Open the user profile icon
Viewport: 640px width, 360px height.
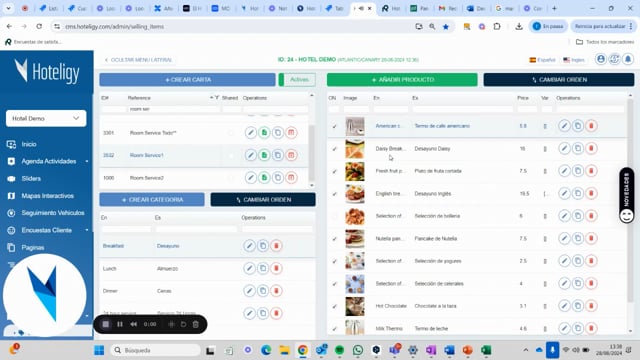(x=601, y=59)
